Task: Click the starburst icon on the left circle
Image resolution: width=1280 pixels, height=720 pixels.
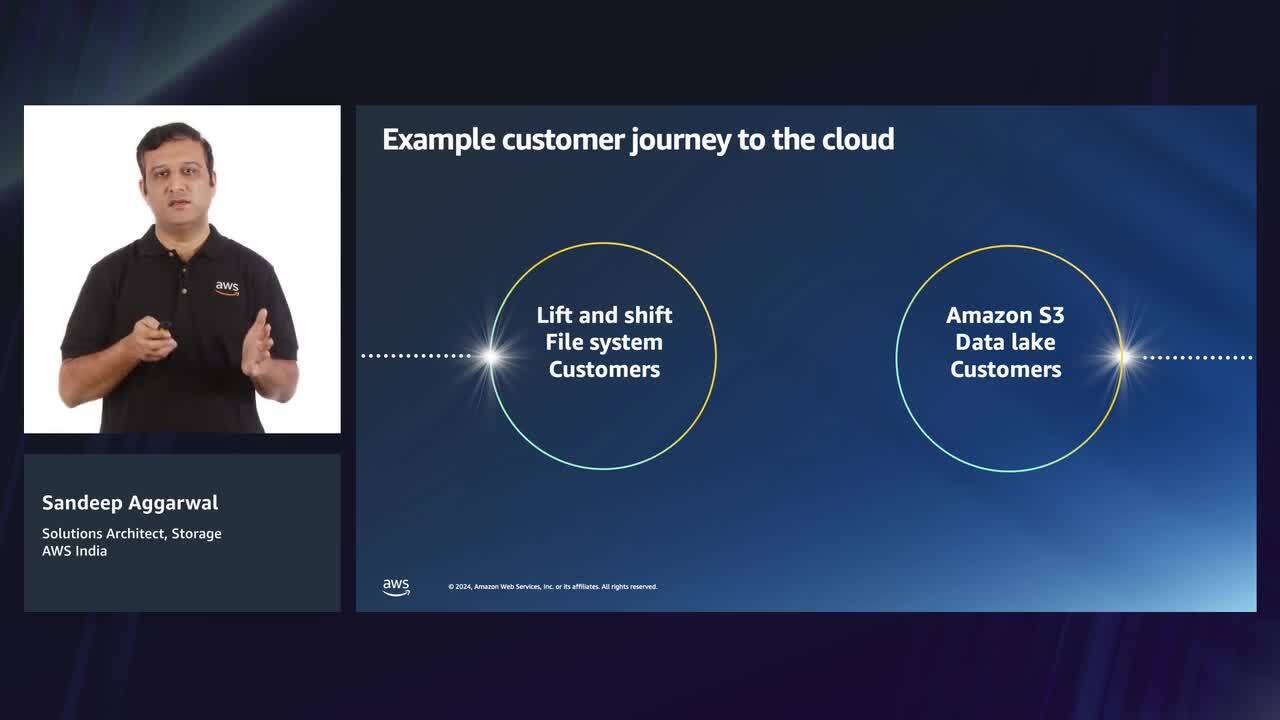Action: [489, 353]
